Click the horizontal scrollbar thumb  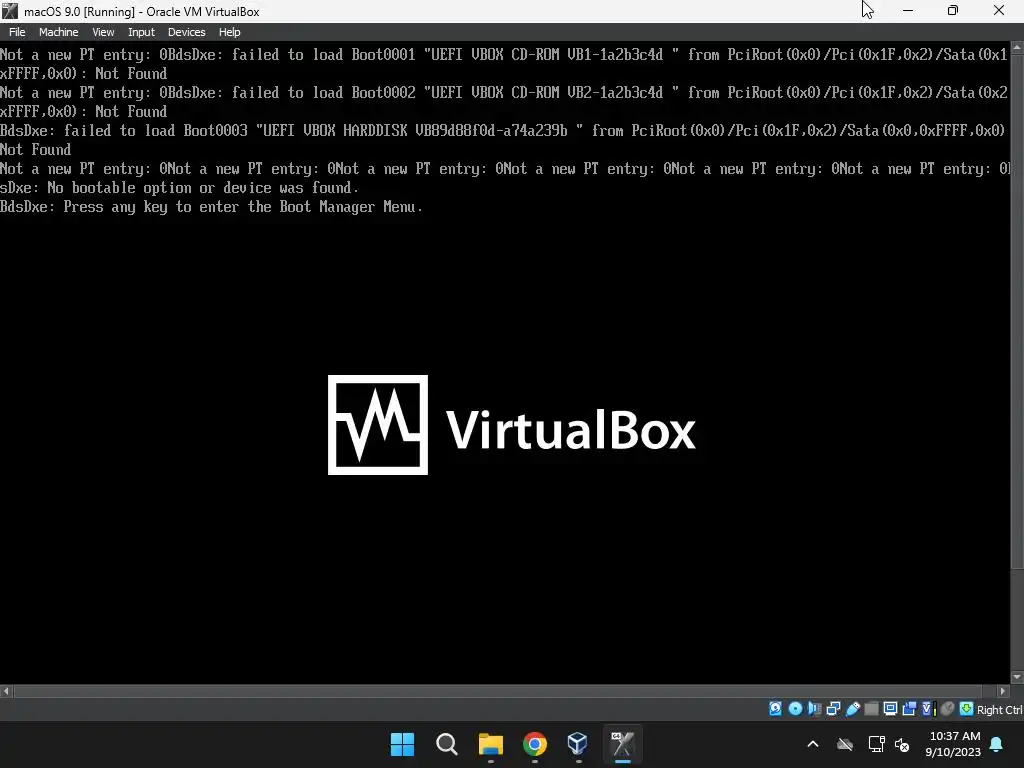click(x=498, y=691)
